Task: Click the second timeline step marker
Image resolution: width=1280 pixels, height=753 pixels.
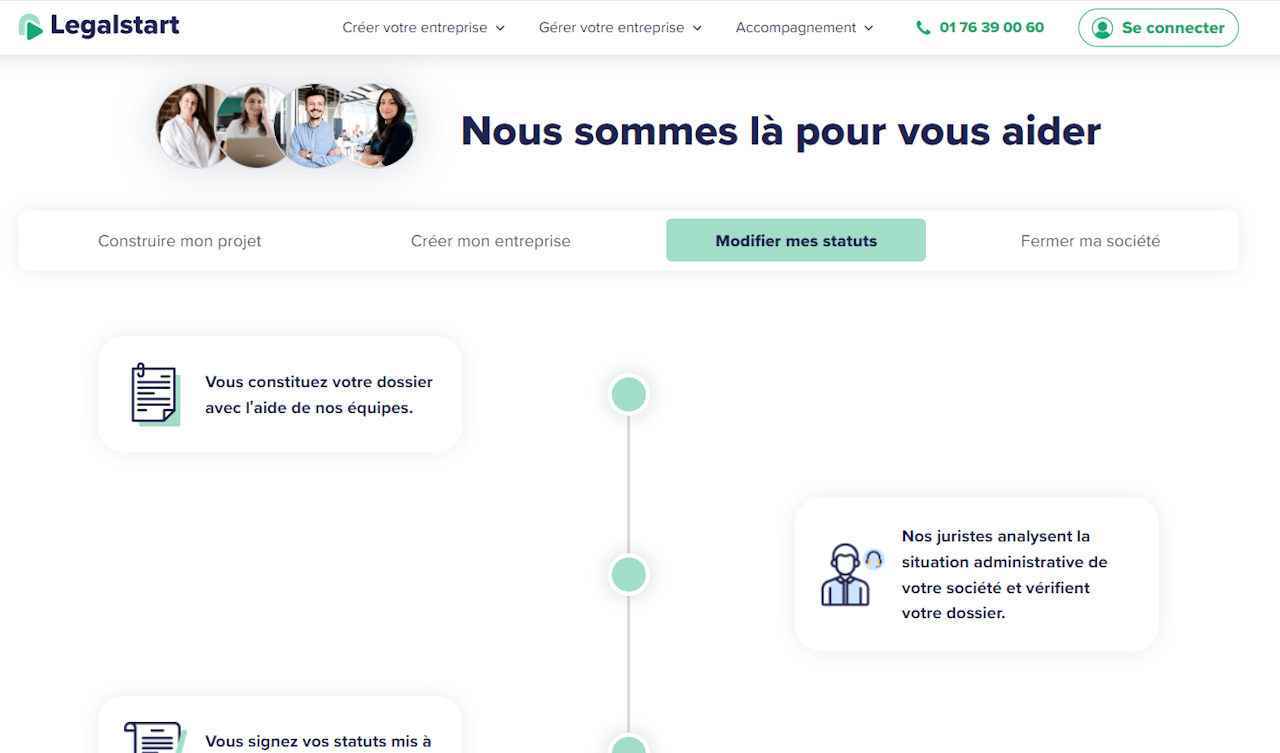Action: (629, 575)
